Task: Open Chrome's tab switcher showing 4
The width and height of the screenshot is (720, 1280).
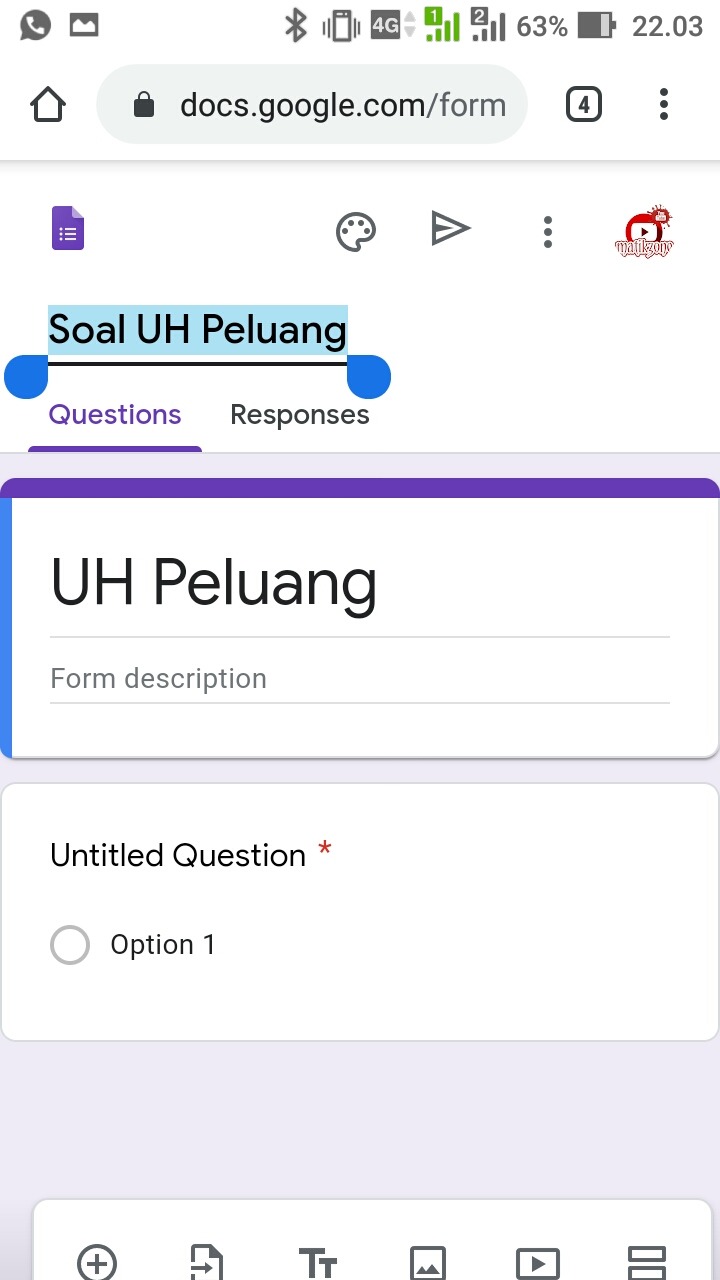Action: point(584,104)
